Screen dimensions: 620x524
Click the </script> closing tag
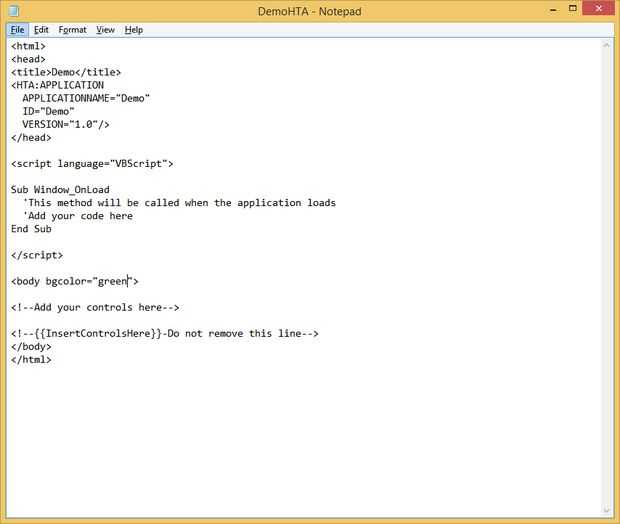37,255
